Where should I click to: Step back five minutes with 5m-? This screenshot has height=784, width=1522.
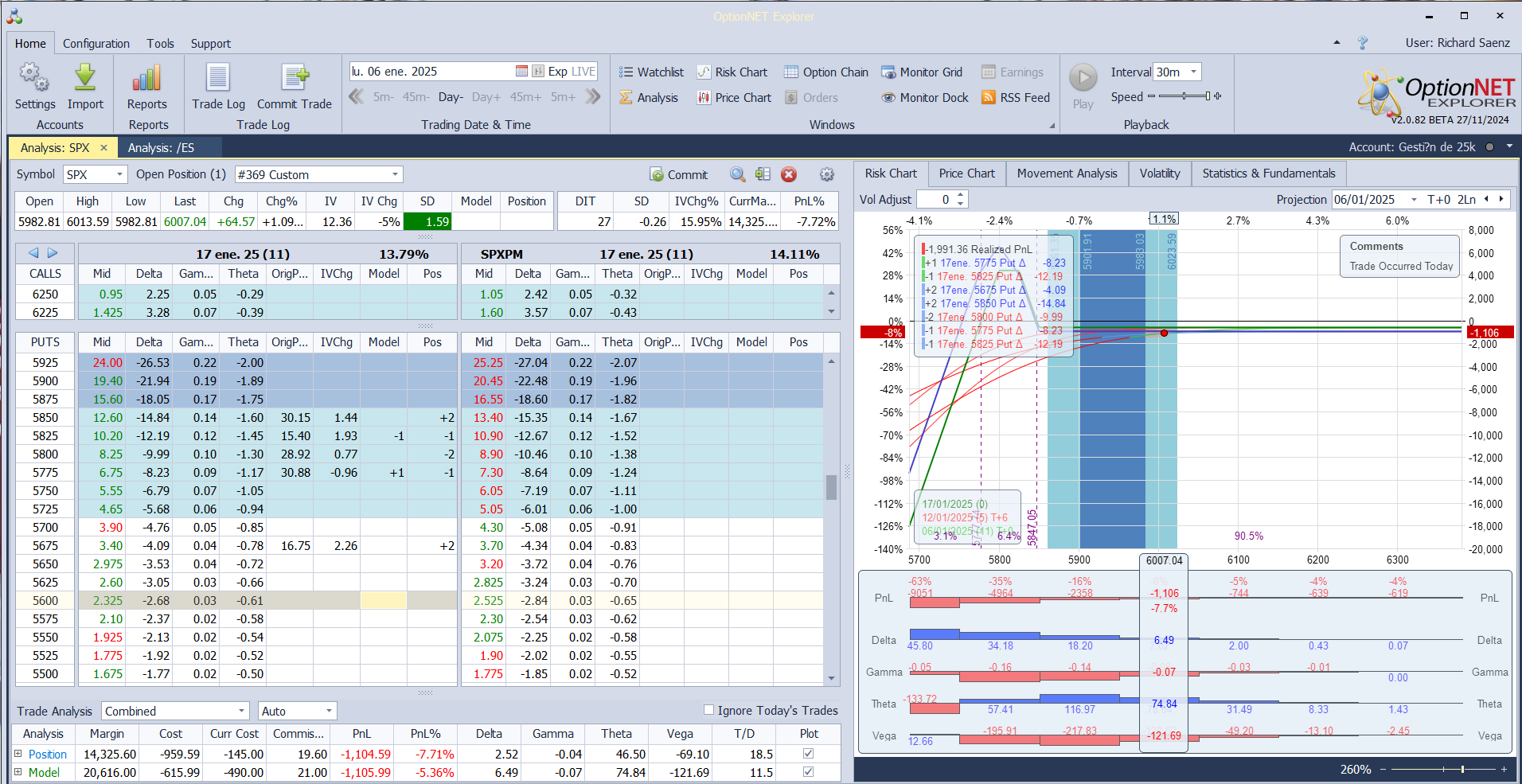pos(384,97)
